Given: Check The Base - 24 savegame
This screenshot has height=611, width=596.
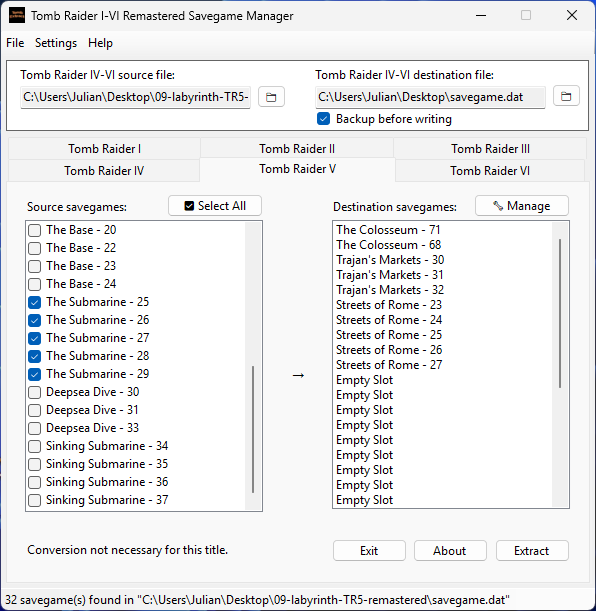Looking at the screenshot, I should 35,284.
